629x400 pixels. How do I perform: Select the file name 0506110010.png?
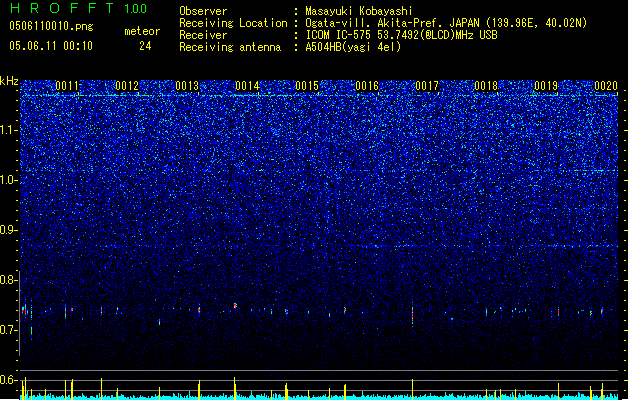51,26
